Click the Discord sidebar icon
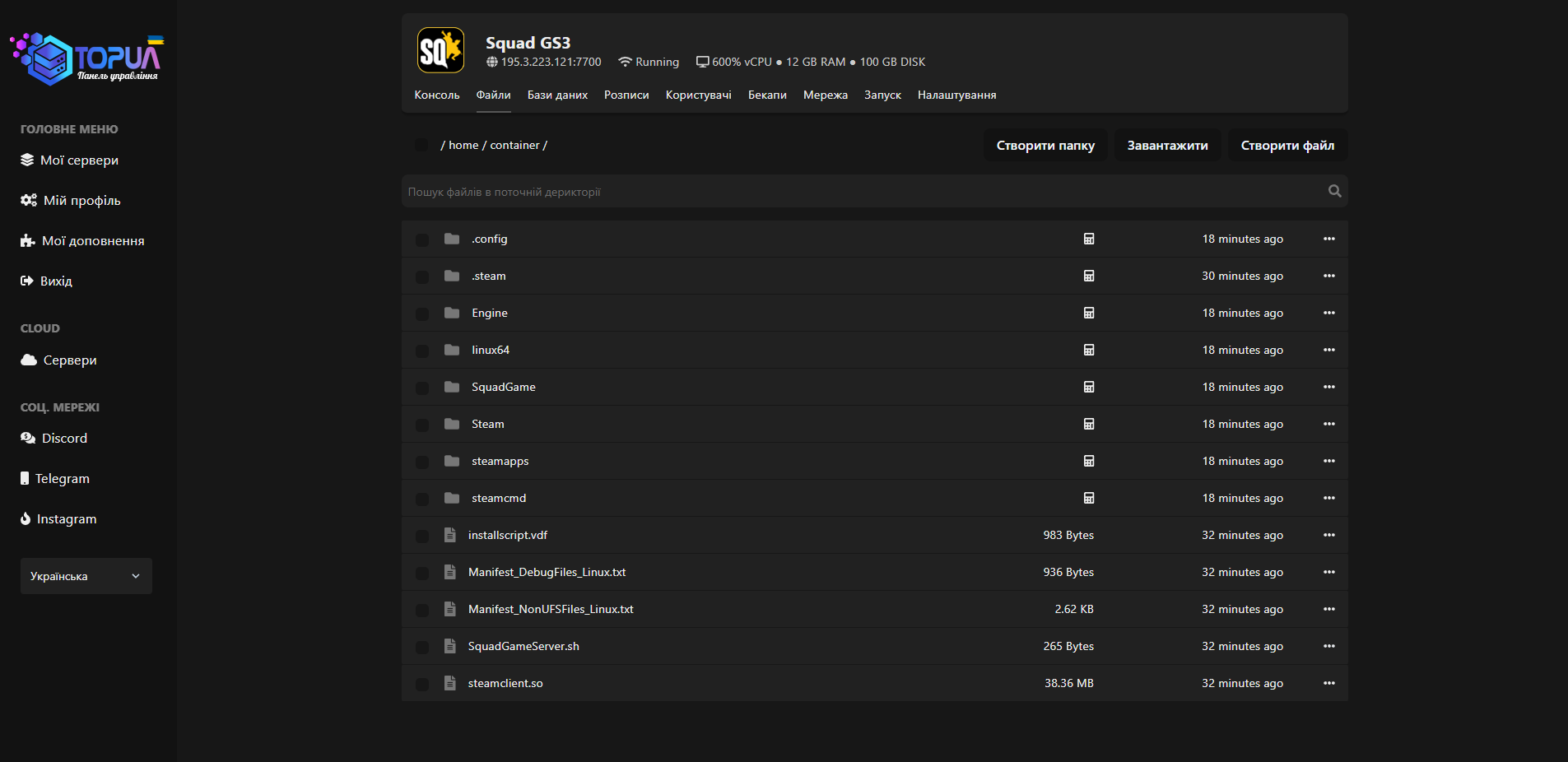Screen dimensions: 1568x762 click(28, 439)
